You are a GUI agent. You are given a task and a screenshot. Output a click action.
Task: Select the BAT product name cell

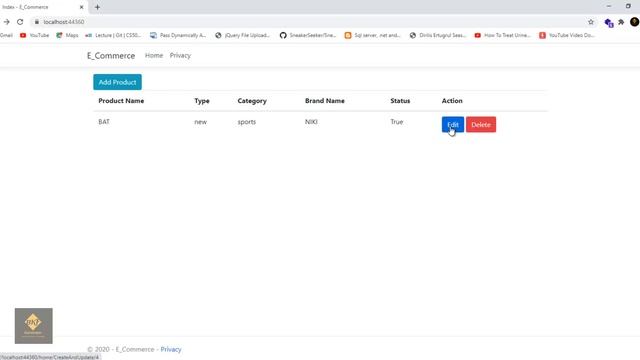pos(104,122)
